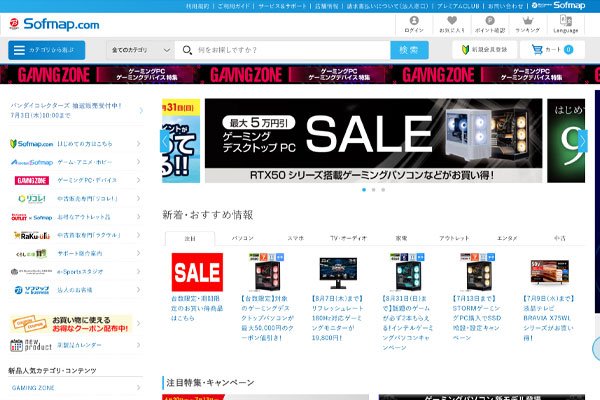600x400 pixels.
Task: Show the next carousel banner arrow
Action: point(582,141)
